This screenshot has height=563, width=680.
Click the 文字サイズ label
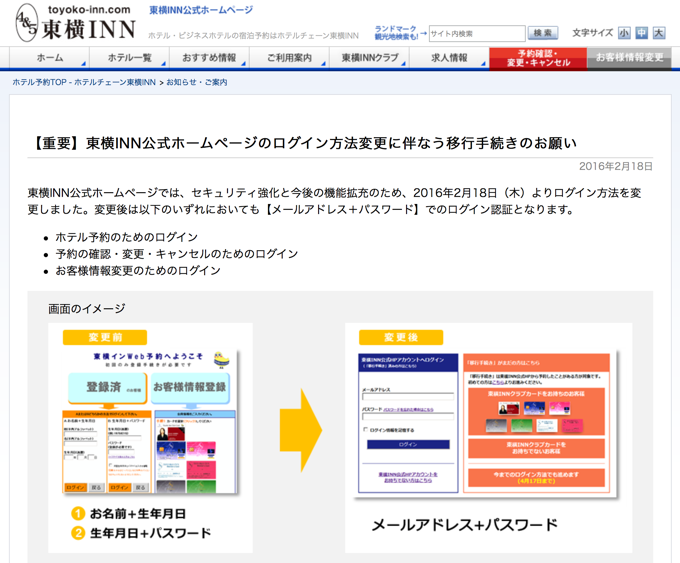(592, 33)
